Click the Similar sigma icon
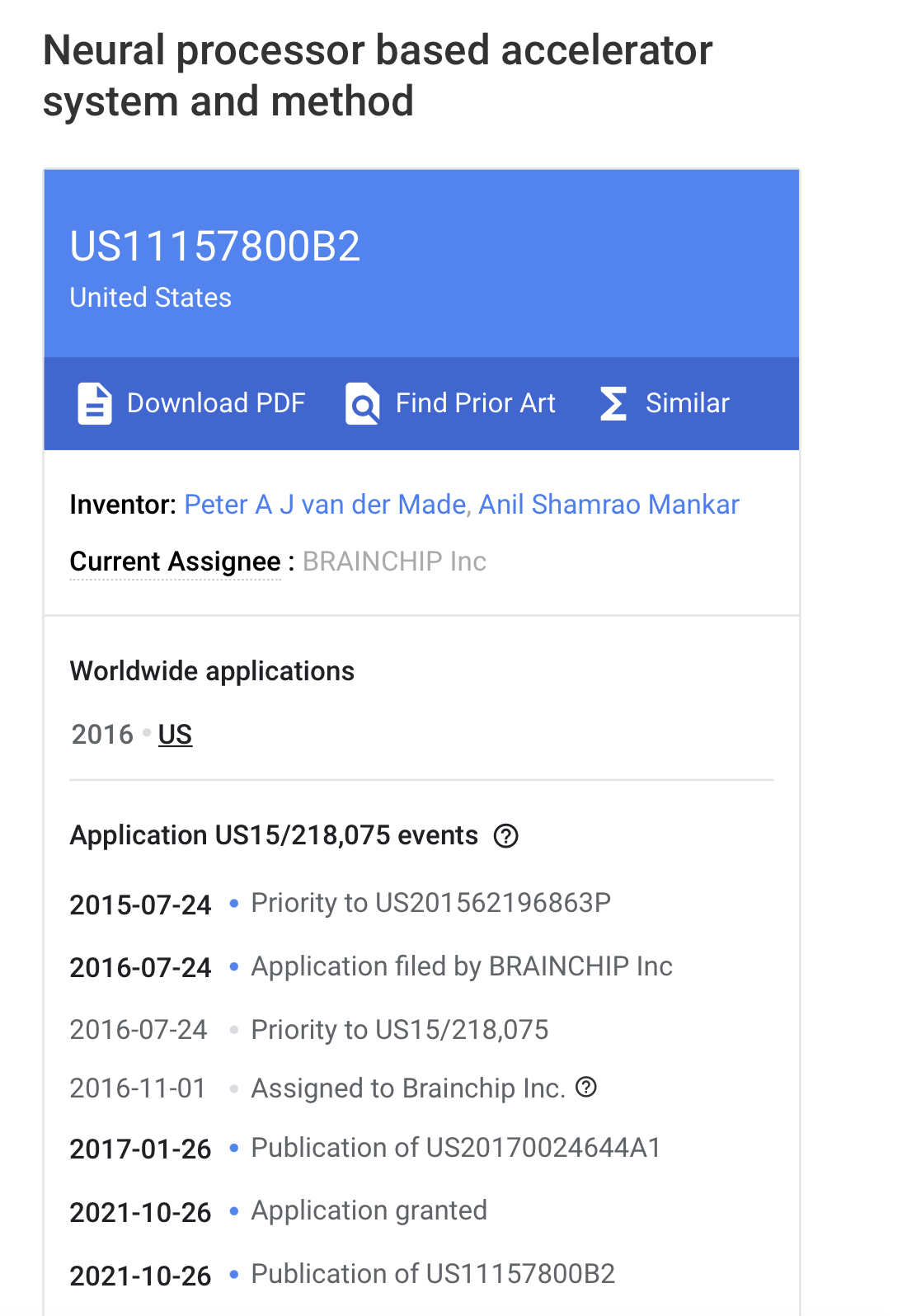 click(x=613, y=403)
